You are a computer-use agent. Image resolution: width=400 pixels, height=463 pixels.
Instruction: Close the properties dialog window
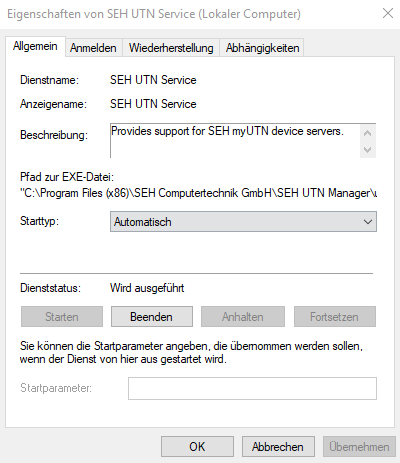388,14
